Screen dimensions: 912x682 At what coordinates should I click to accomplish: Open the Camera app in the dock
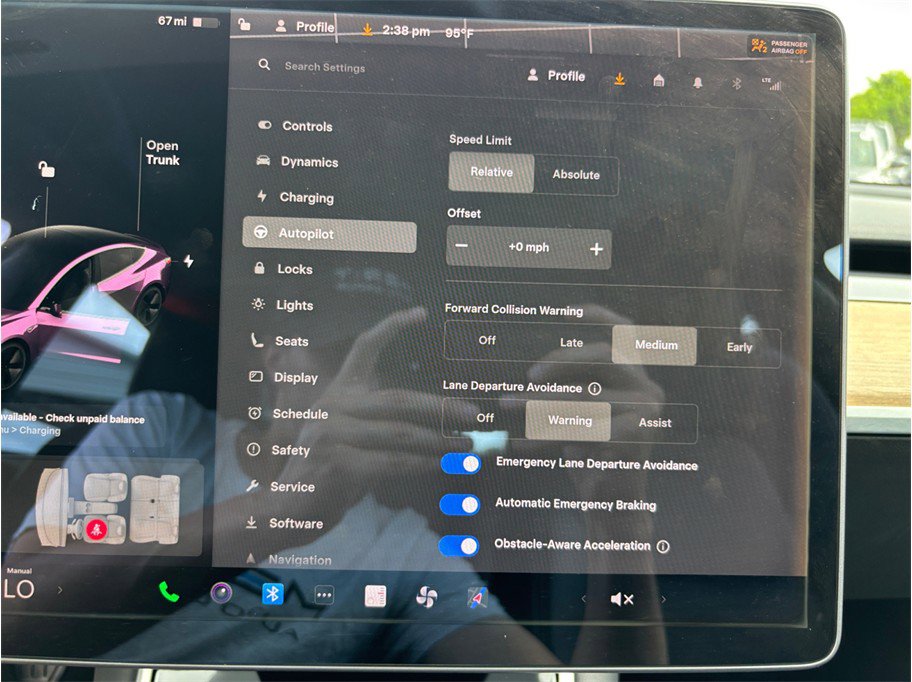click(221, 593)
